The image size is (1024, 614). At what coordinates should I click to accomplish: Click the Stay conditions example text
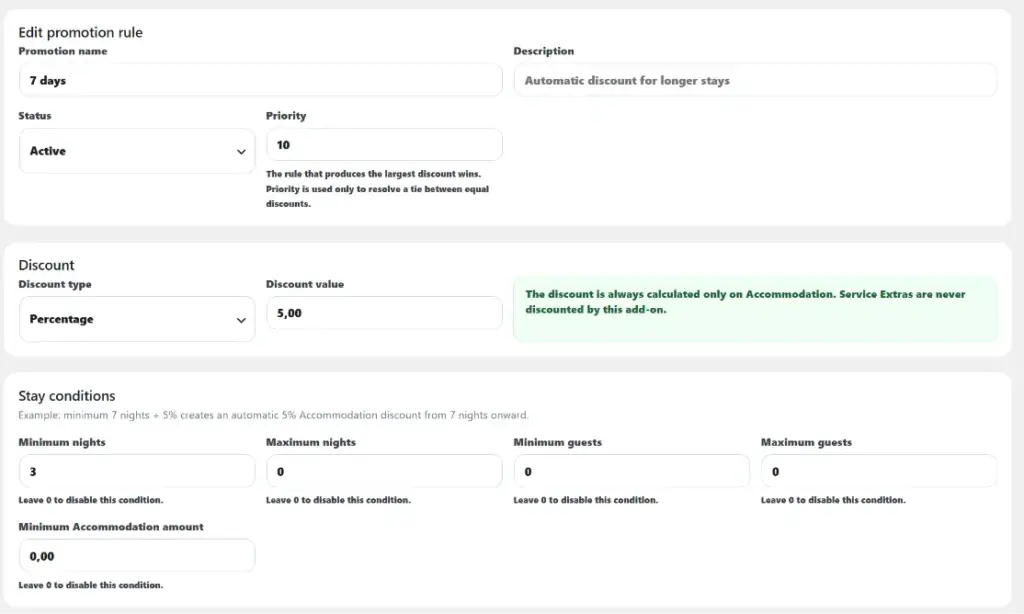[x=273, y=415]
